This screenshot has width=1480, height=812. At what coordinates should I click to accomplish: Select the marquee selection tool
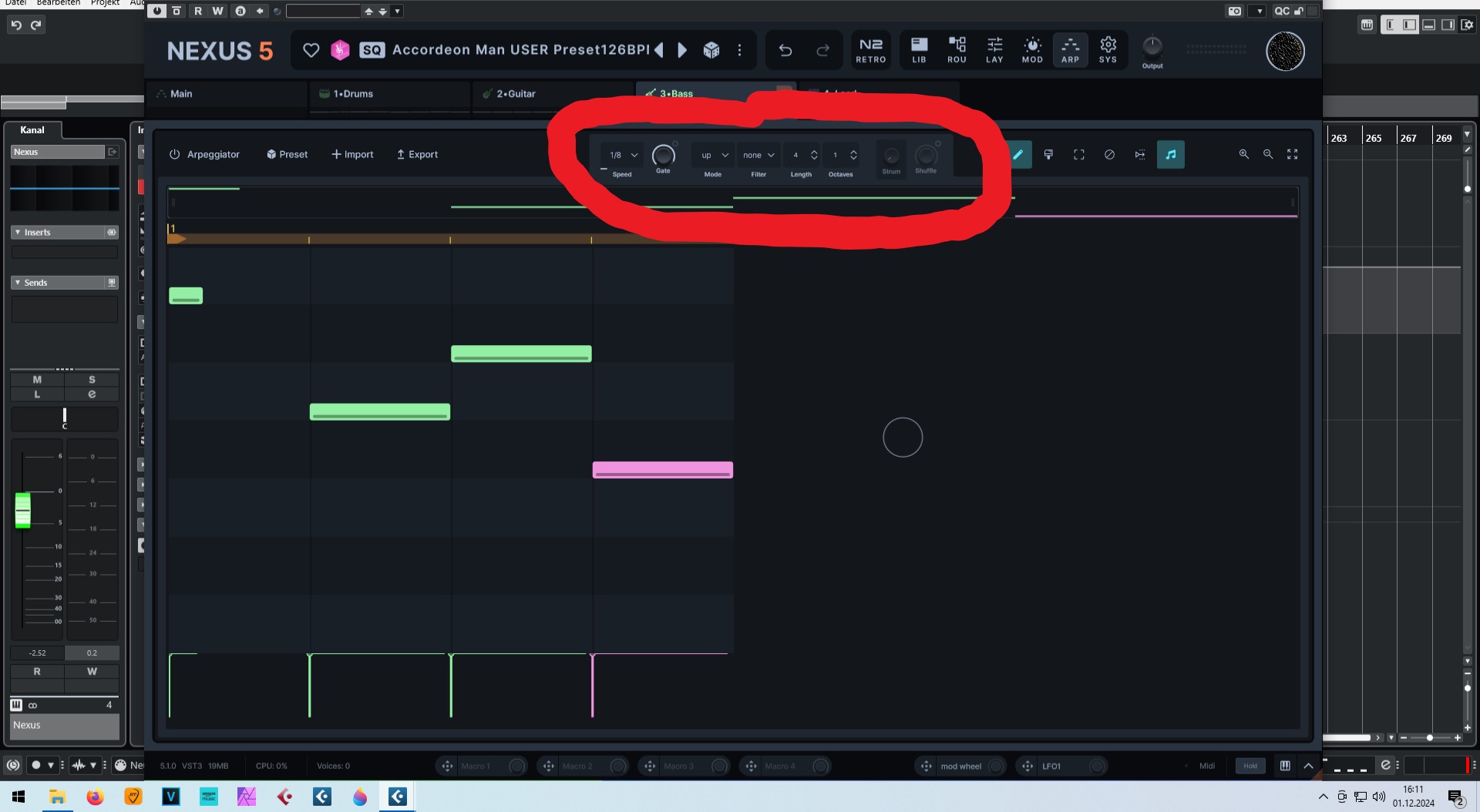1079,155
